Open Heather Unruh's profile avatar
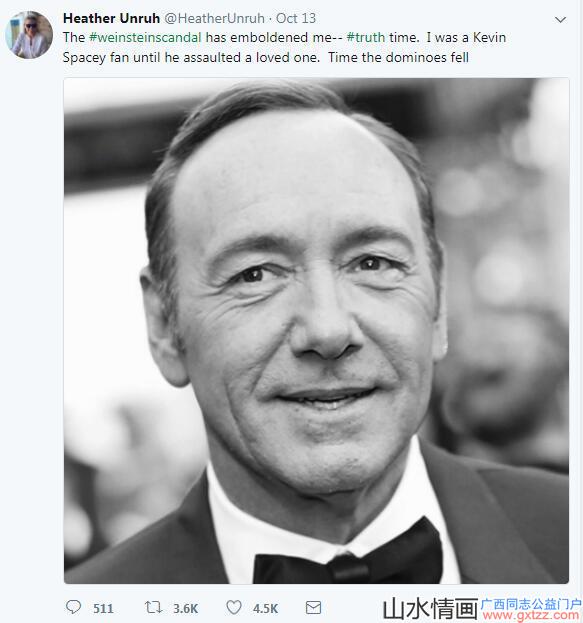The width and height of the screenshot is (583, 623). [29, 35]
